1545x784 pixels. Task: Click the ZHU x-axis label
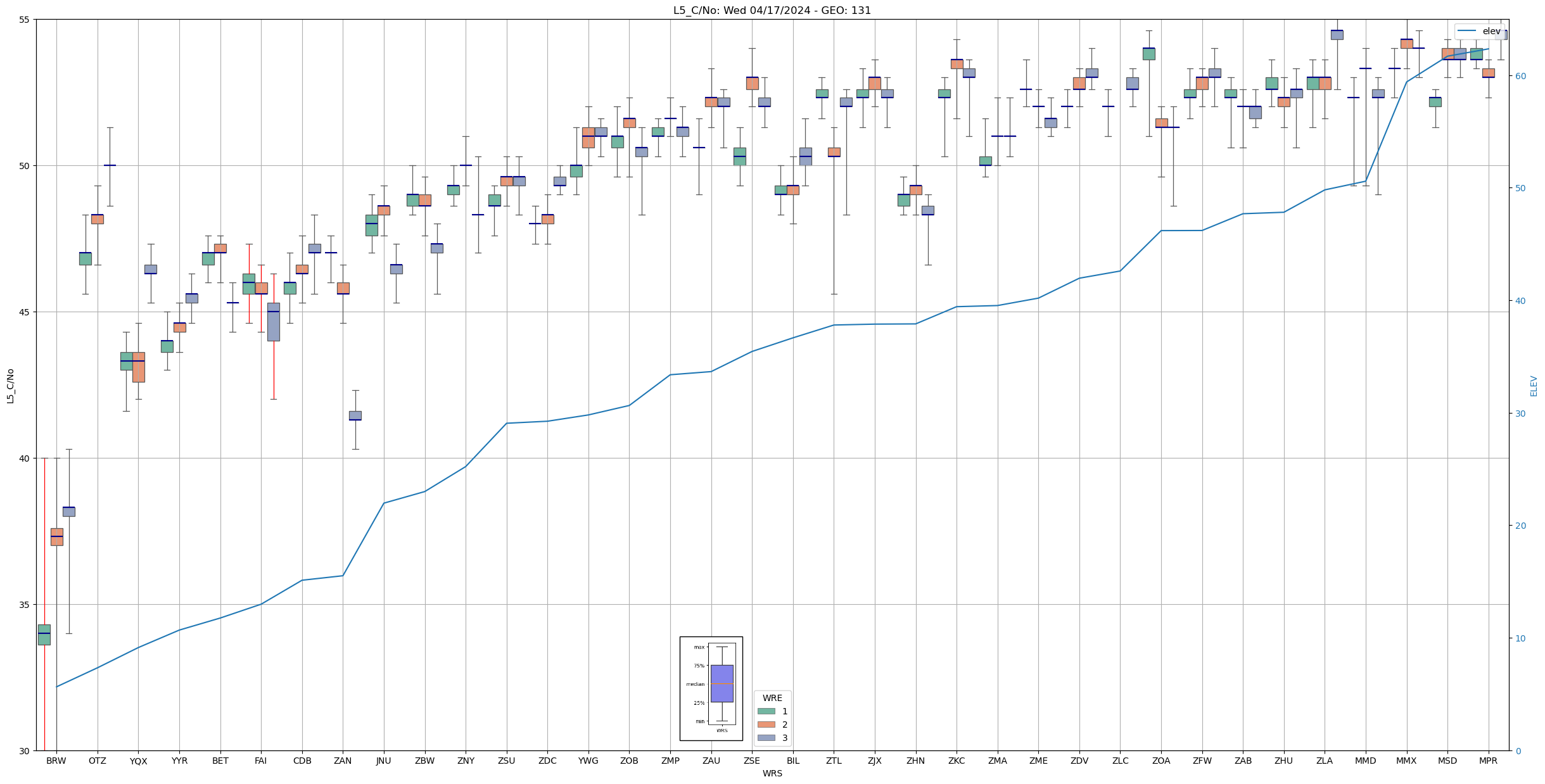point(1284,761)
